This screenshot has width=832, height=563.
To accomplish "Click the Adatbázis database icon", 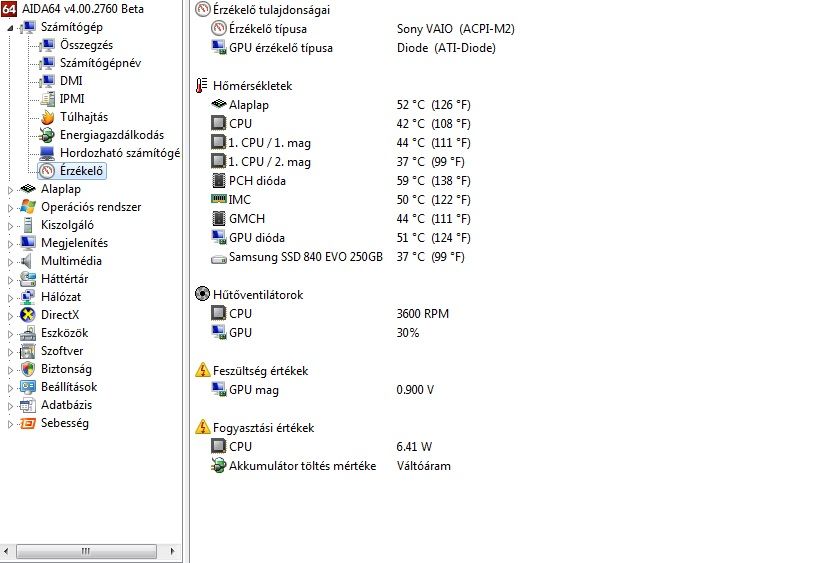I will pos(28,405).
